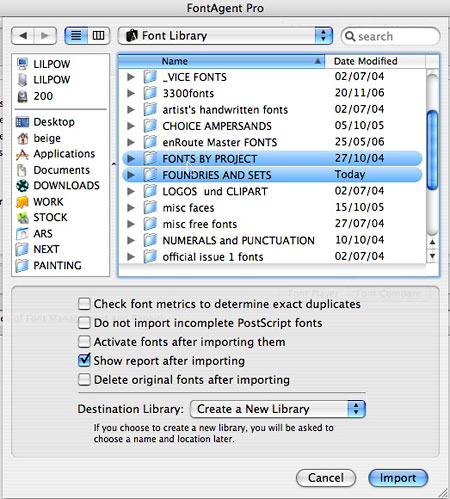Expand the CHOICE AMPERSANDS folder
The image size is (450, 499).
click(131, 126)
